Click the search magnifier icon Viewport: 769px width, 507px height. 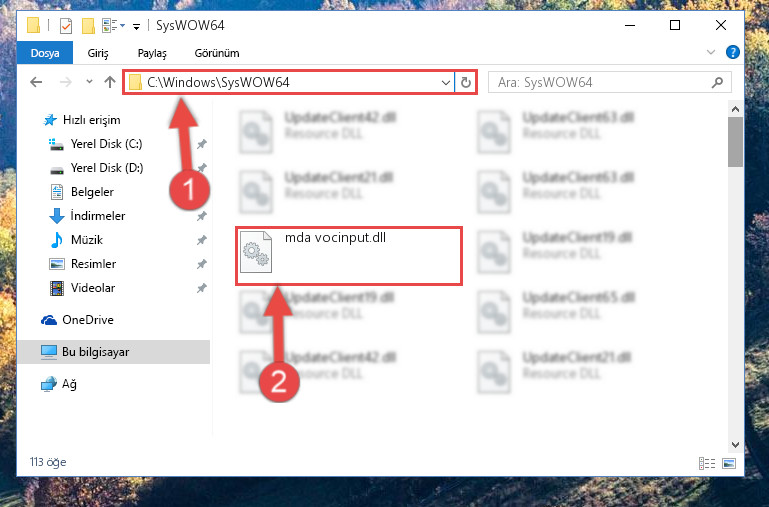717,82
